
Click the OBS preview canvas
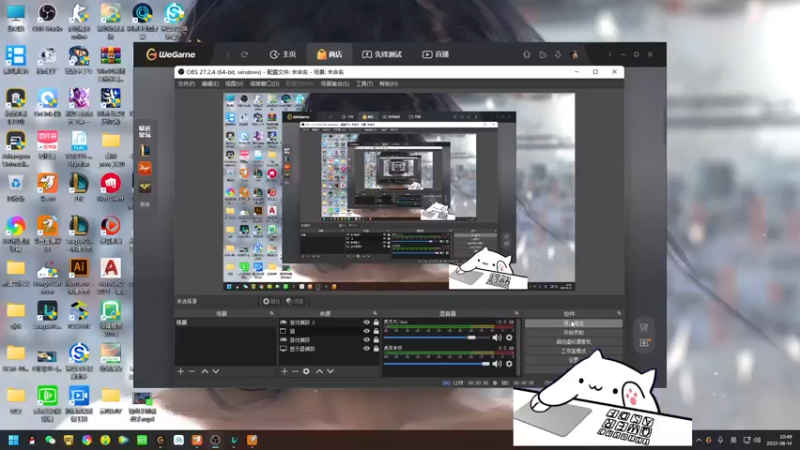click(399, 191)
